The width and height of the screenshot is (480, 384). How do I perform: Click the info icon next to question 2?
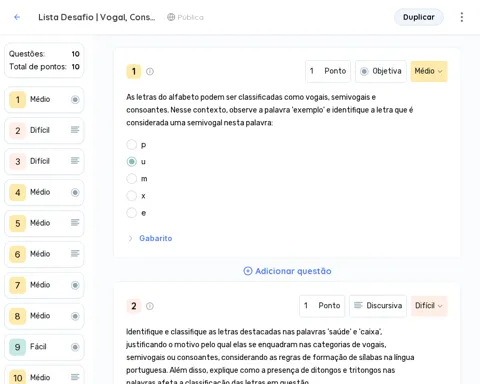click(x=150, y=306)
